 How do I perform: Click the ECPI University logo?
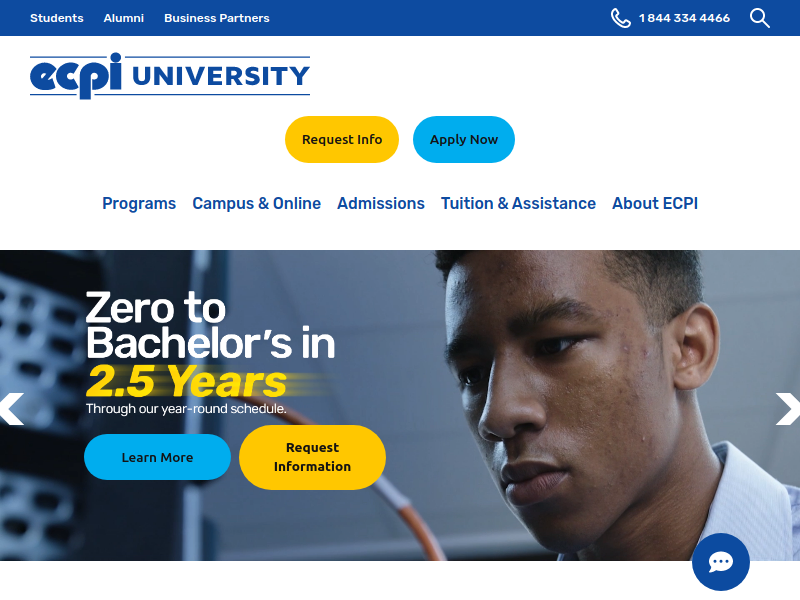170,76
